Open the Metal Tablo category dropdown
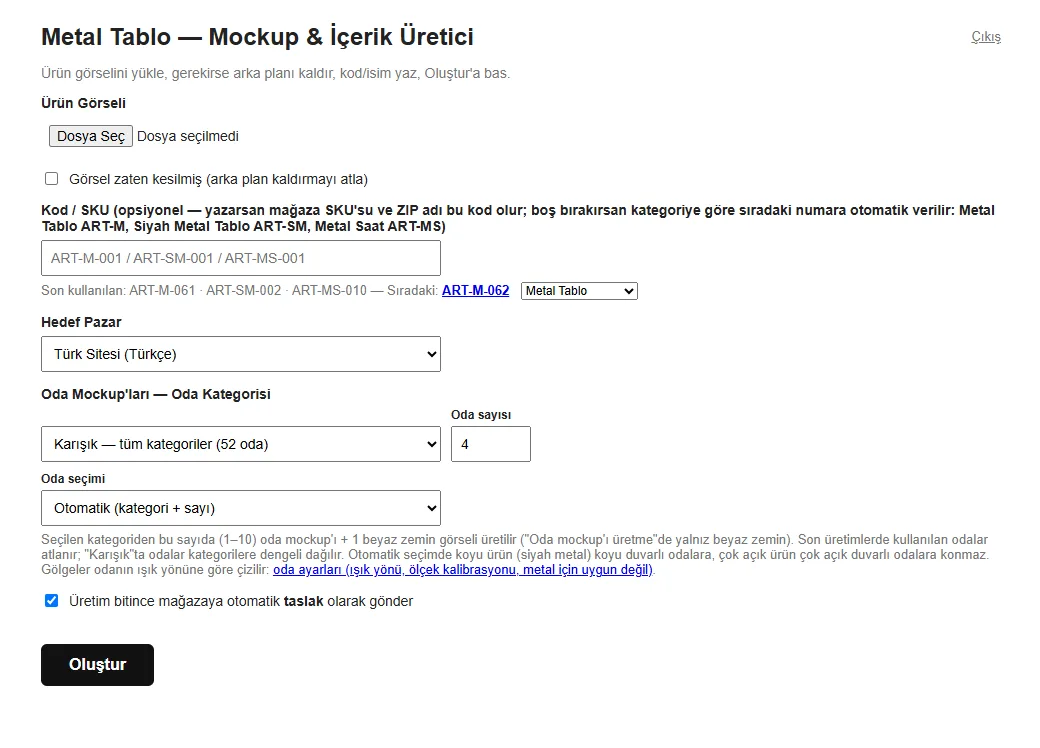 point(579,291)
